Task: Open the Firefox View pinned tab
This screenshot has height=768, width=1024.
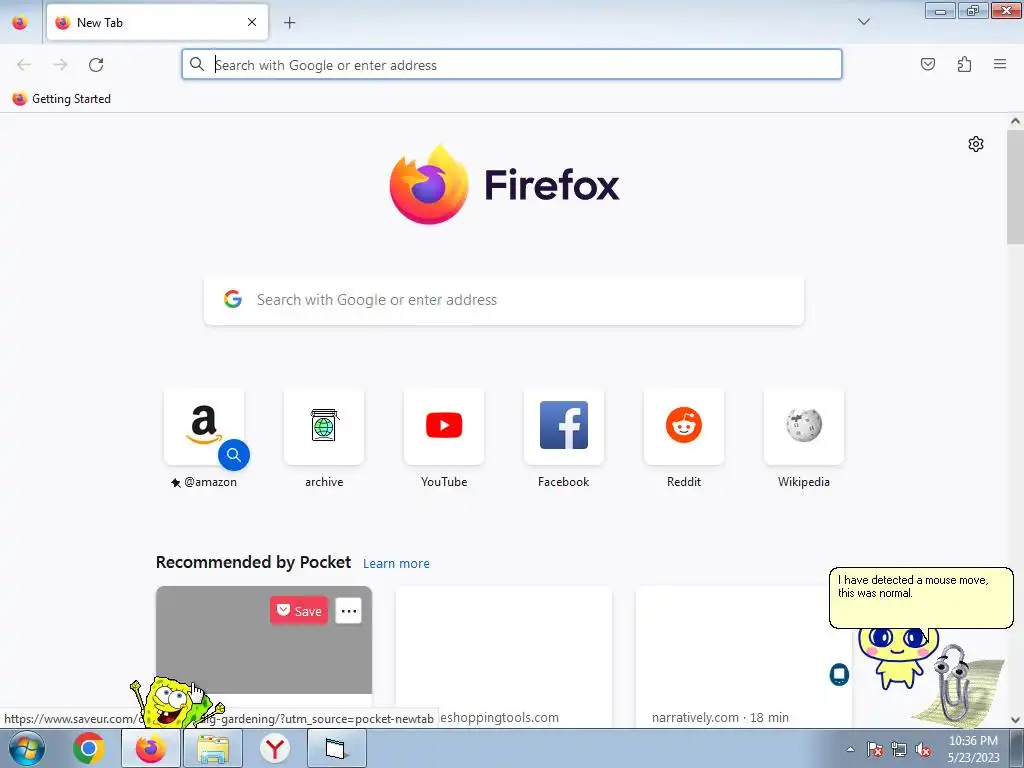Action: click(20, 22)
